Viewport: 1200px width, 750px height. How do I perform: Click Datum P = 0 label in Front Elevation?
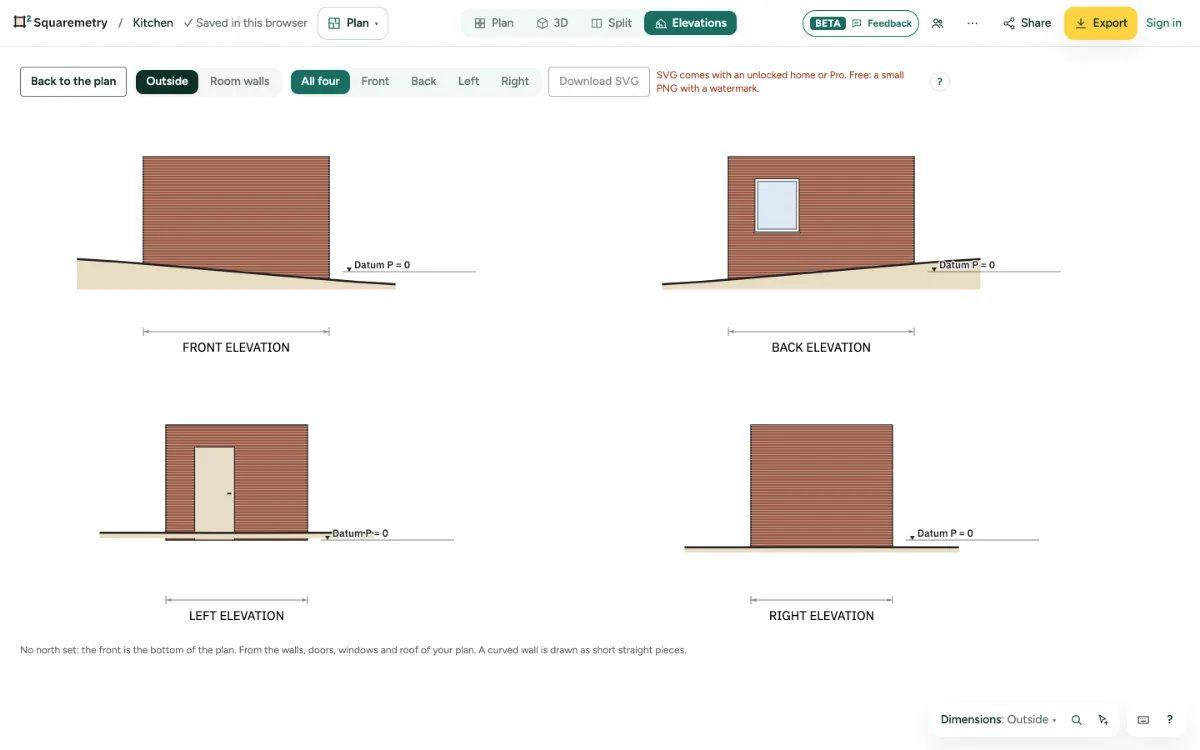[x=382, y=265]
